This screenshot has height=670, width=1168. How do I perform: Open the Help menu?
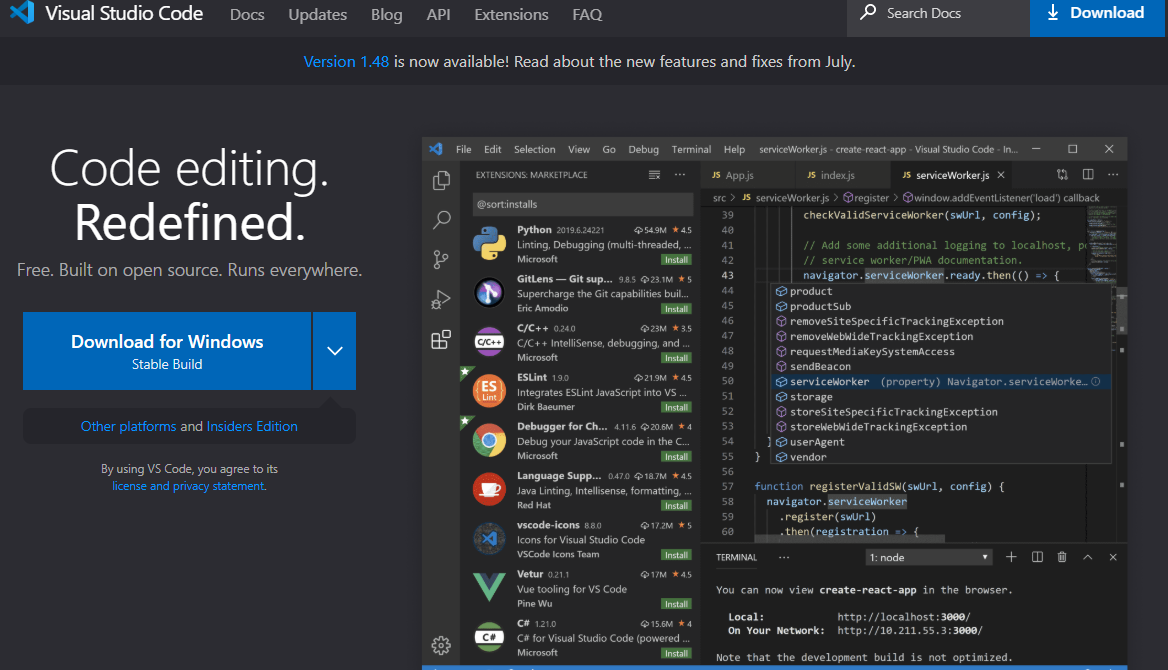(x=734, y=149)
